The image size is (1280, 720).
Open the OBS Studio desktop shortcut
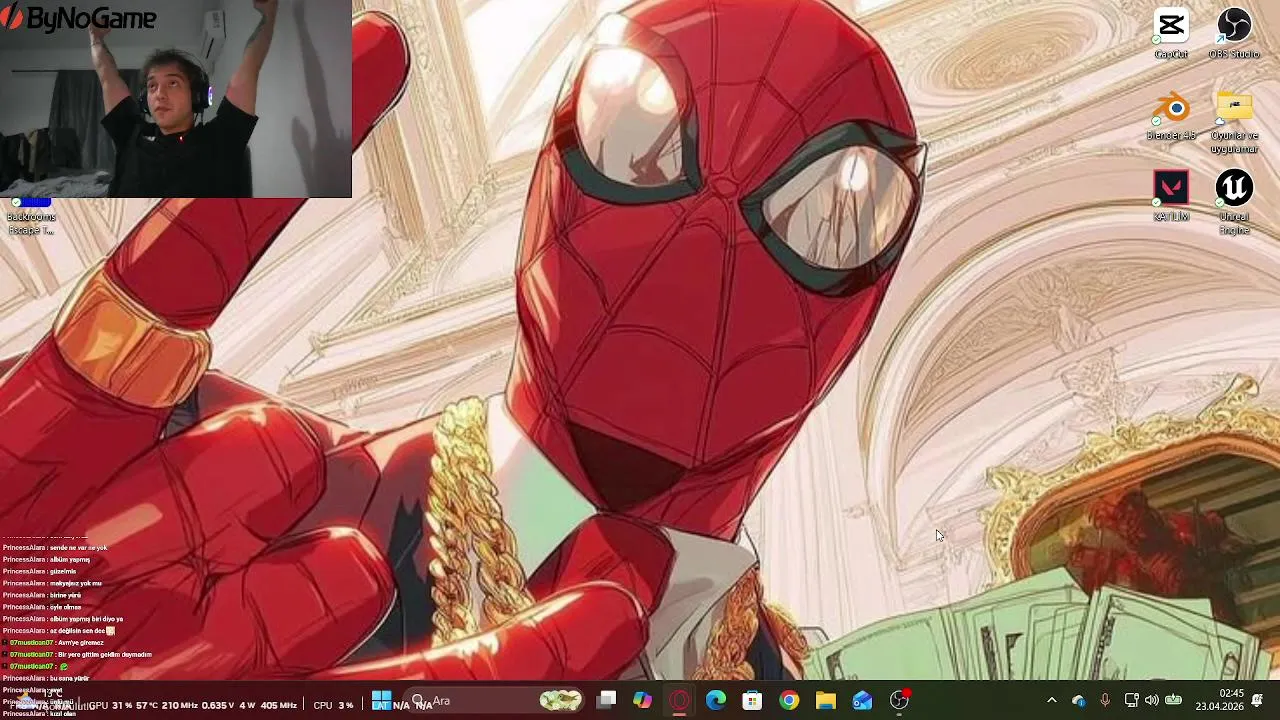[x=1234, y=34]
